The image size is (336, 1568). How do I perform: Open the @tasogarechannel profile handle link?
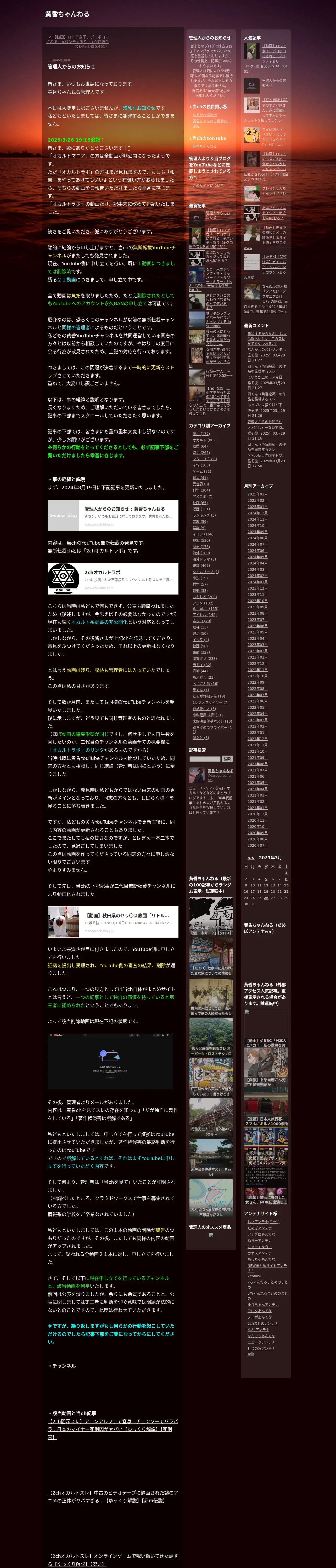(220, 778)
